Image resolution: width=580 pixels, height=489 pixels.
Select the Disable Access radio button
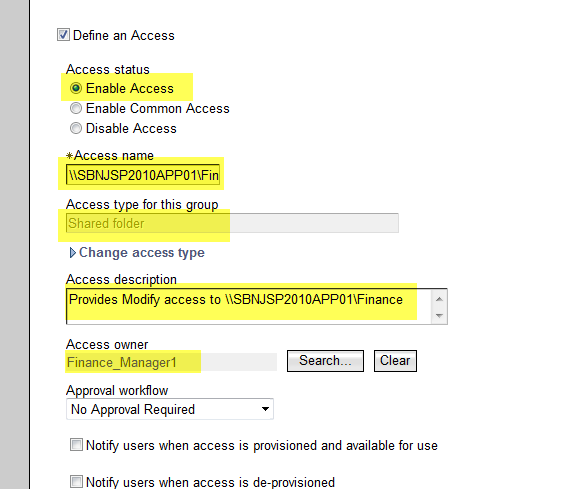click(76, 128)
